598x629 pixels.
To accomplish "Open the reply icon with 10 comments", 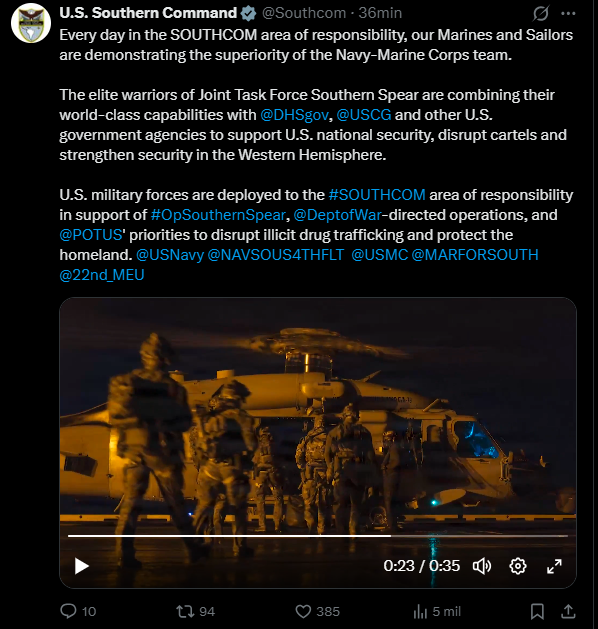I will click(68, 611).
